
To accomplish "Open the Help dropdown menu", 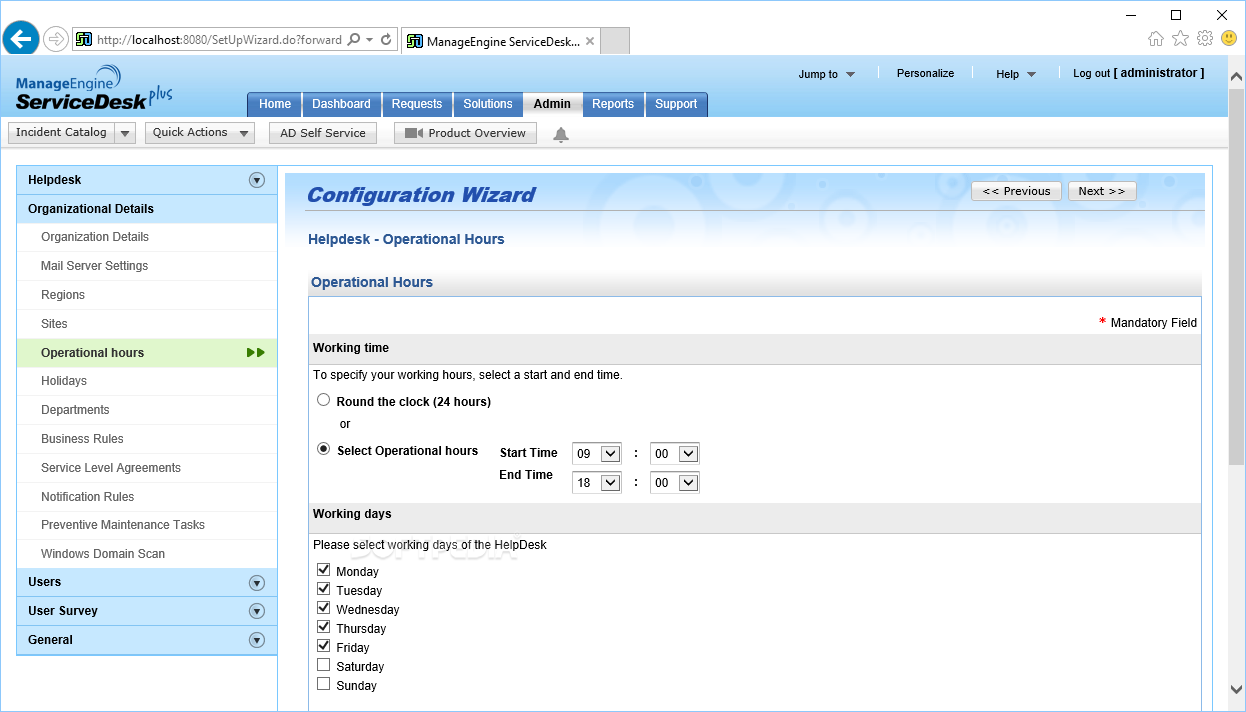I will point(1016,74).
